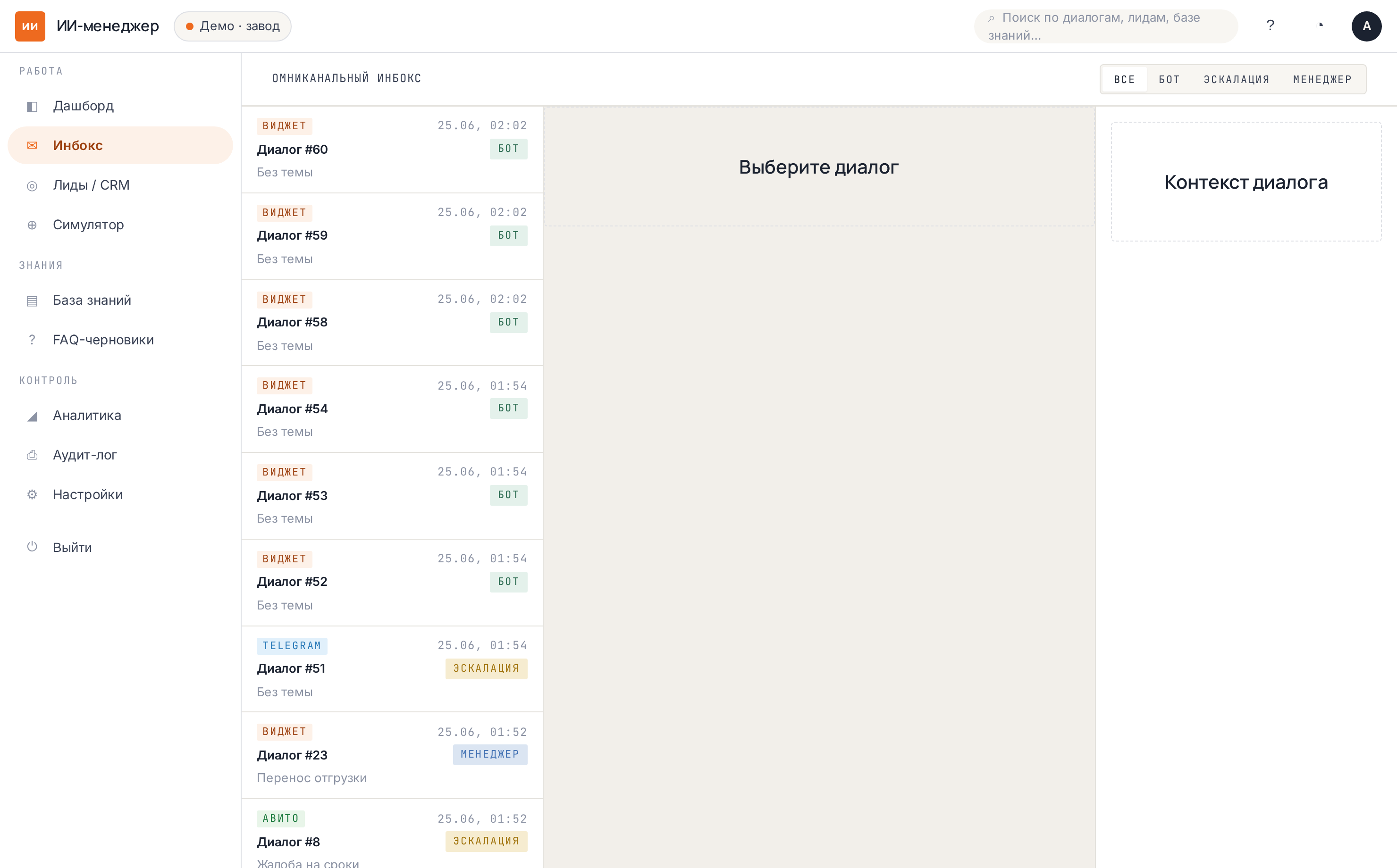Open Диалог #59

click(x=392, y=236)
